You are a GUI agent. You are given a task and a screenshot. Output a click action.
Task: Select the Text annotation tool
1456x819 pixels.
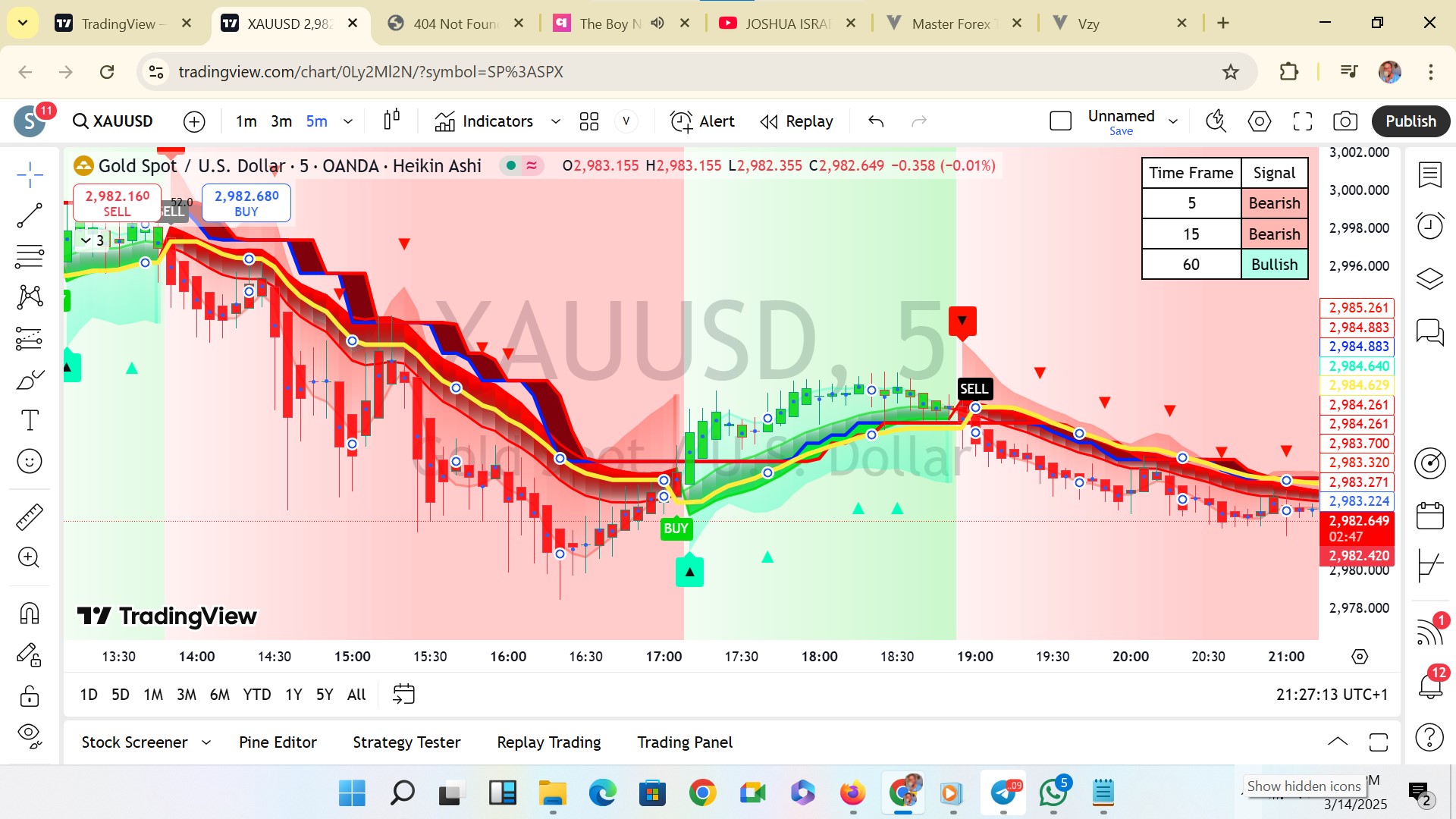pyautogui.click(x=30, y=420)
